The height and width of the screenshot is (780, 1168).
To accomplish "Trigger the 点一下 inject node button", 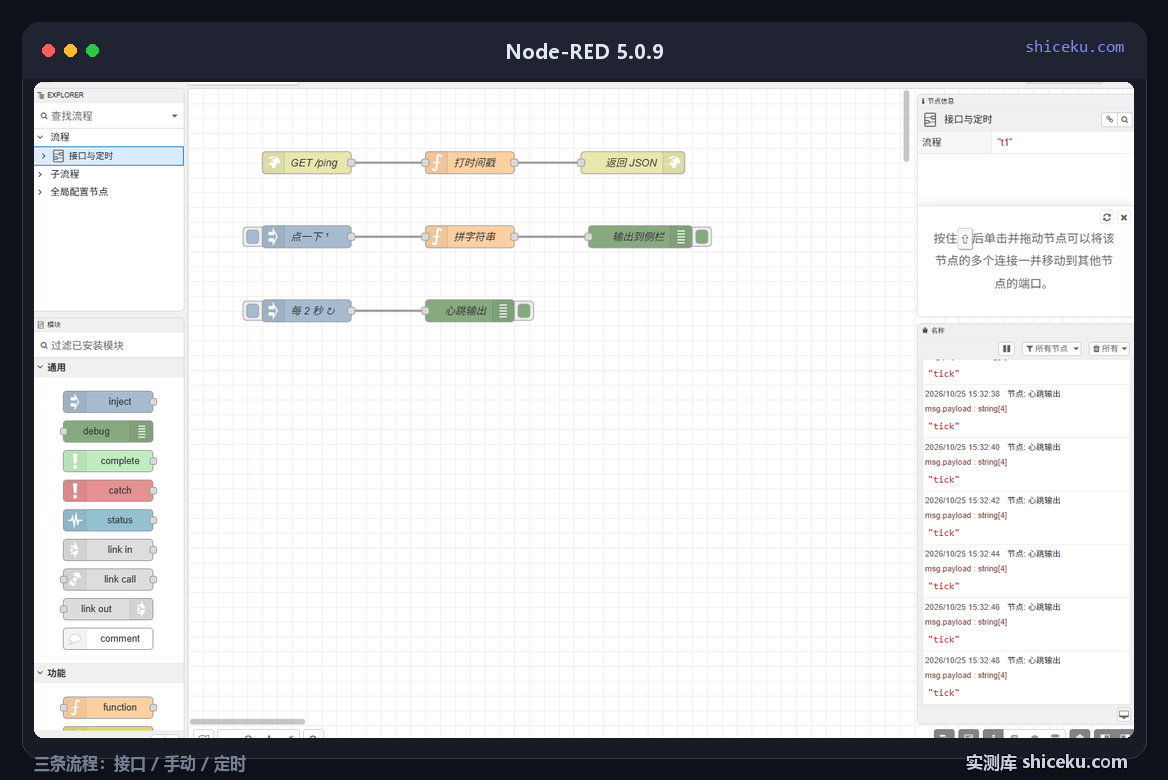I will [253, 237].
